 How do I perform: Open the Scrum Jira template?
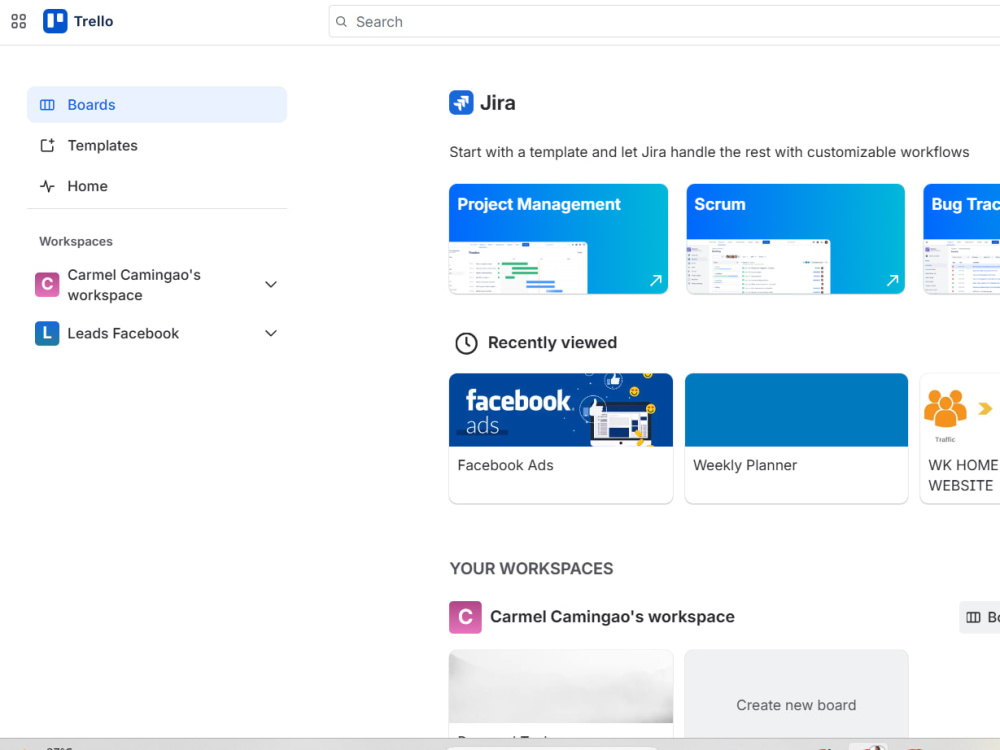(795, 239)
